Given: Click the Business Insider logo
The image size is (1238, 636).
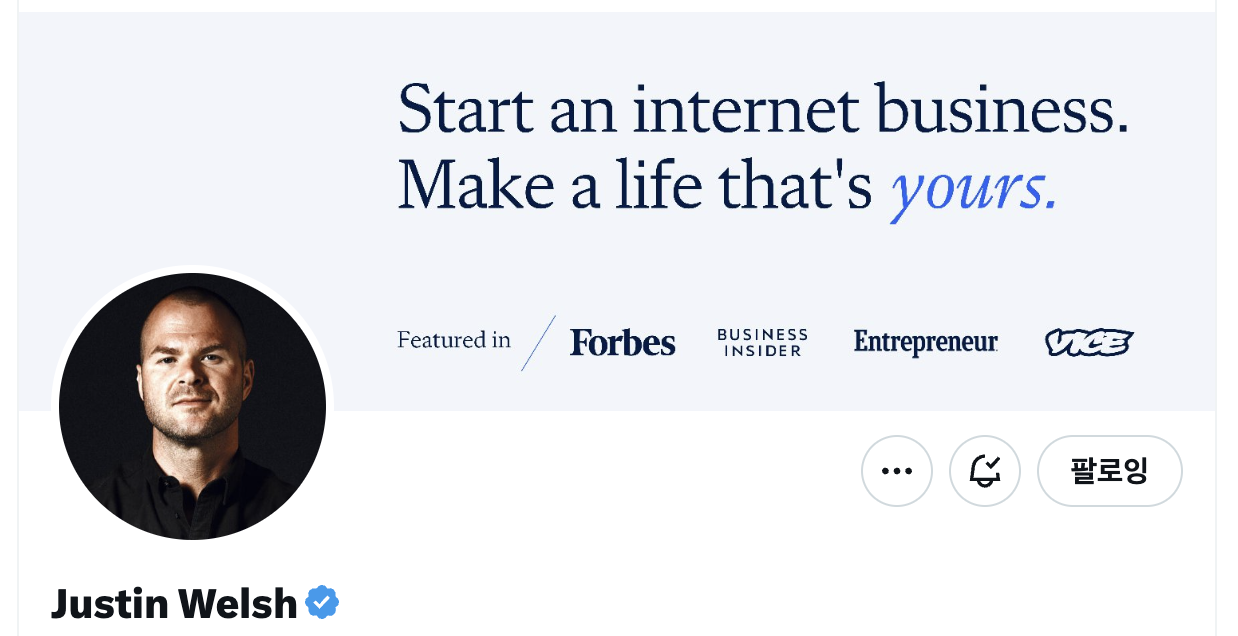Looking at the screenshot, I should pyautogui.click(x=762, y=342).
